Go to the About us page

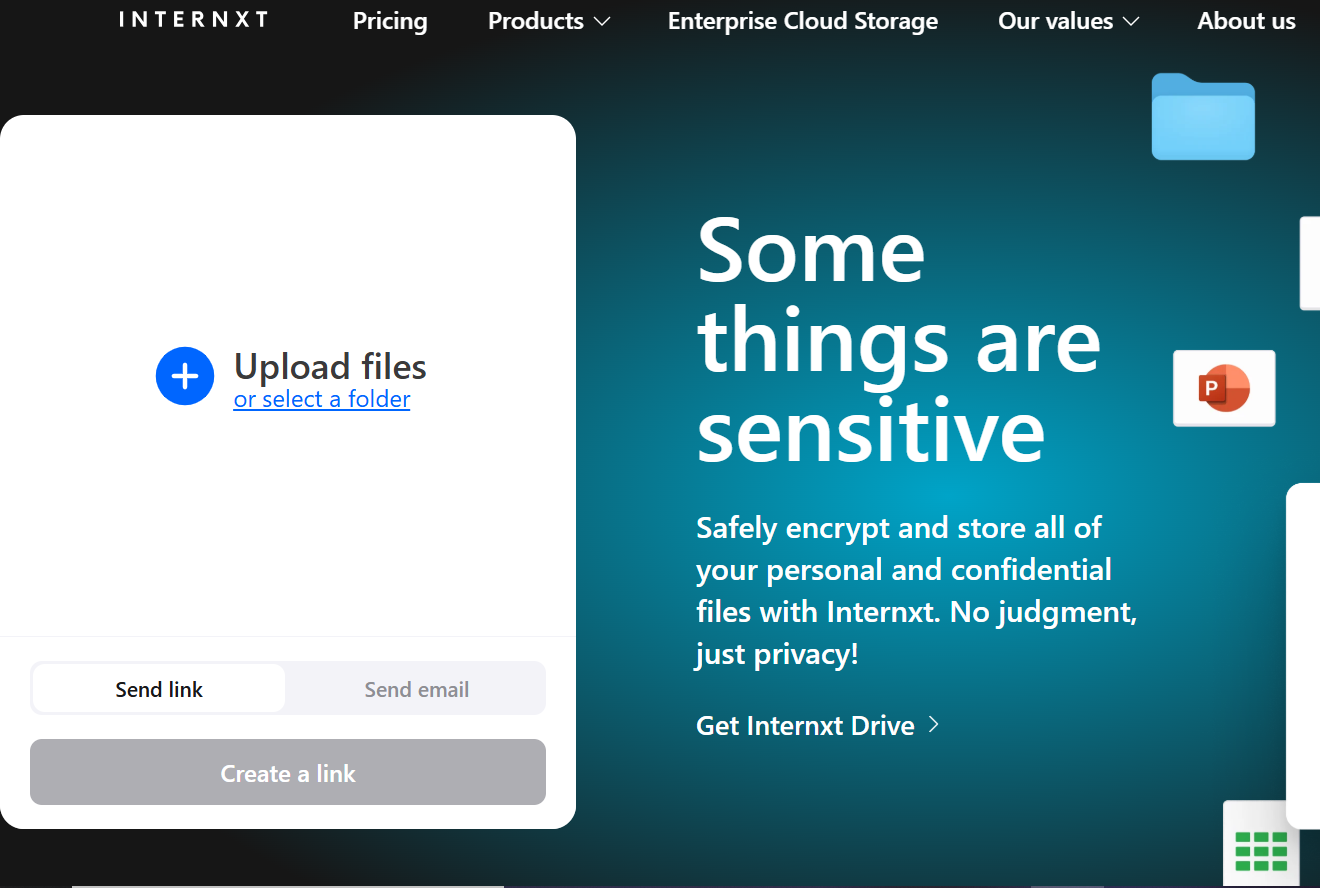(x=1246, y=21)
